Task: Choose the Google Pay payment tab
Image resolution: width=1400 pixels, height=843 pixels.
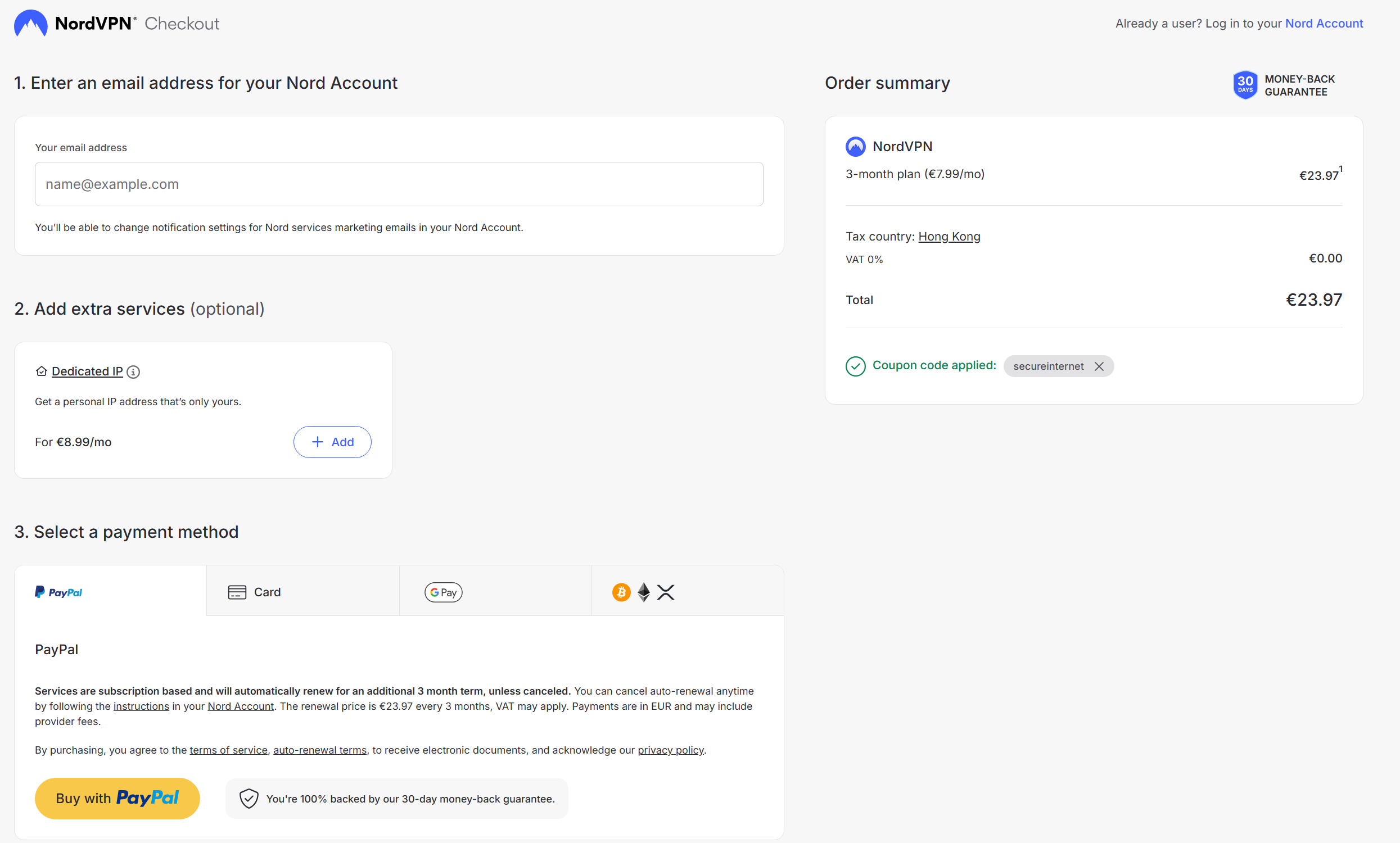Action: (495, 592)
